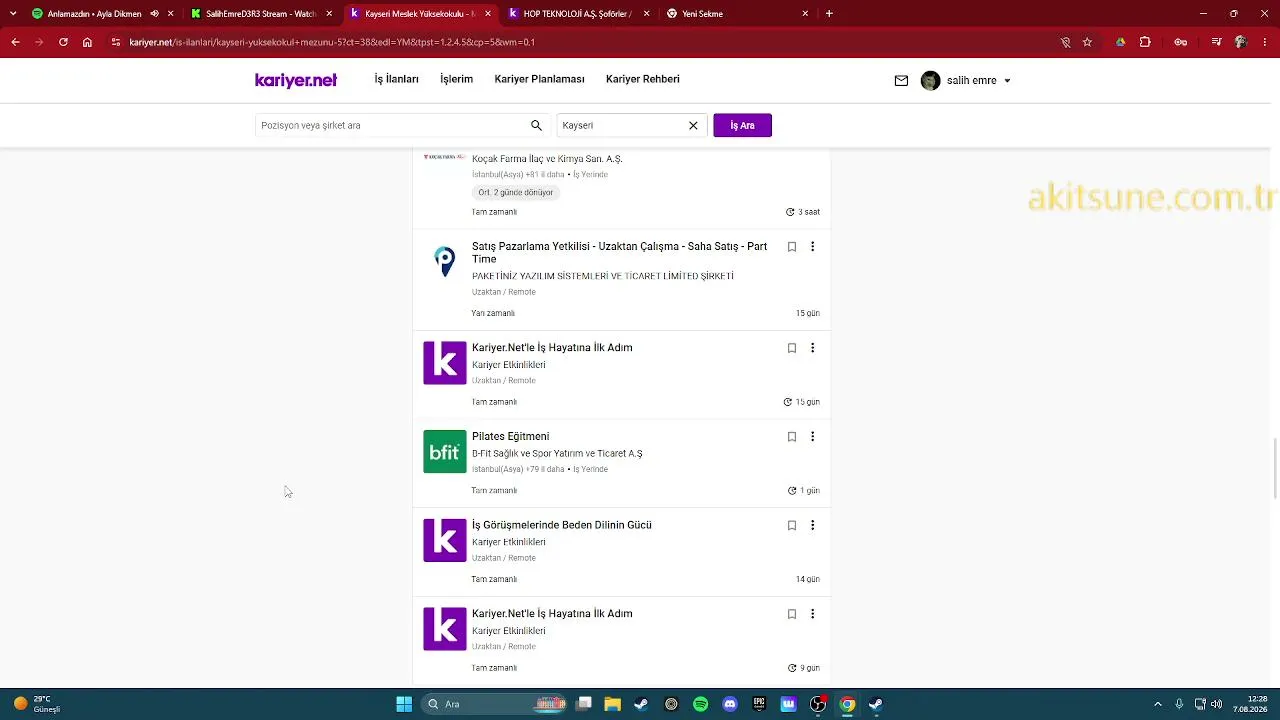This screenshot has width=1280, height=720.
Task: Bookmark the last Kariyer.Net'le İş Hayatına İlk Adım listing
Action: [792, 614]
